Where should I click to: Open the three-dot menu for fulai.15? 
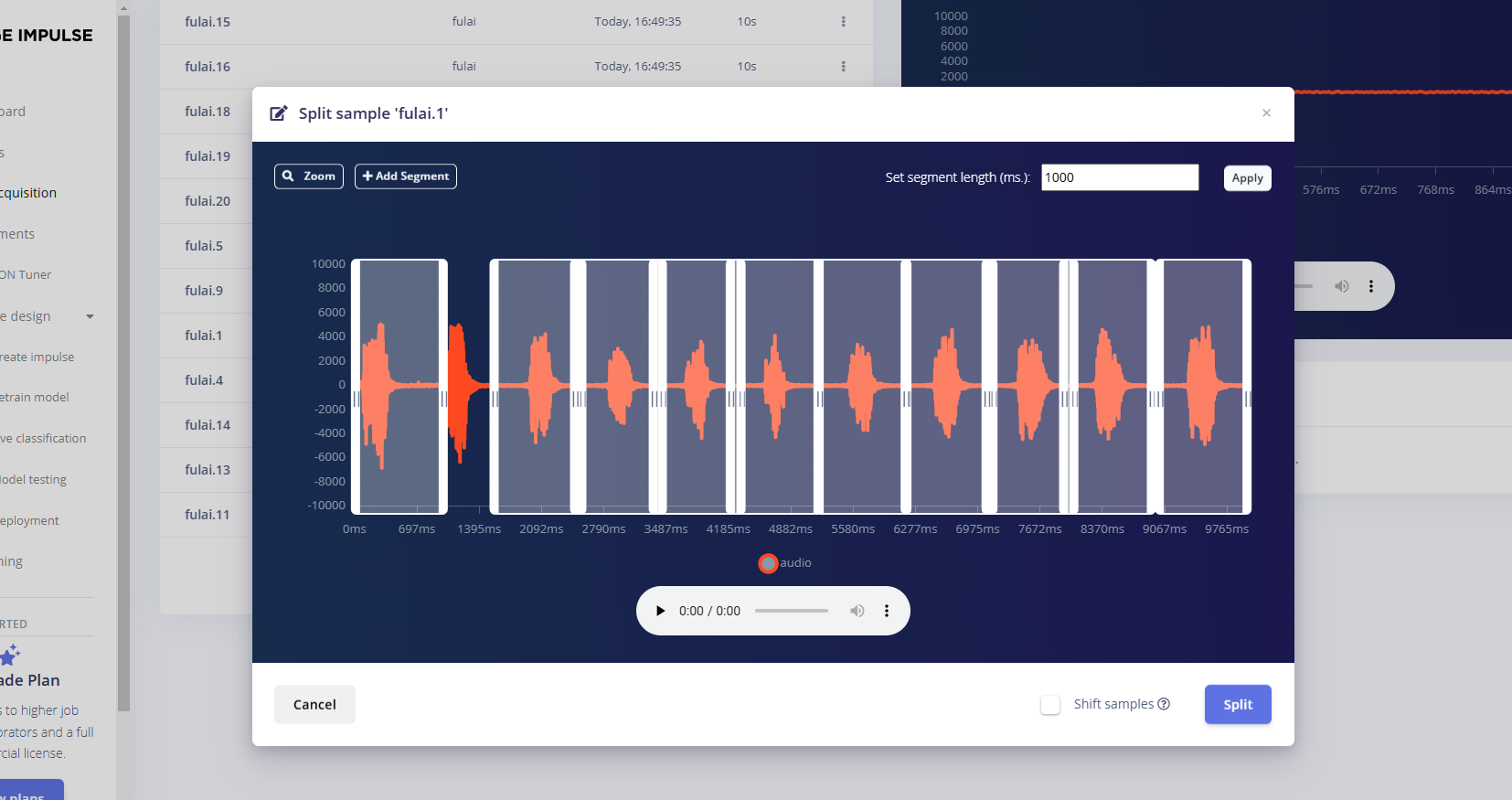[843, 22]
